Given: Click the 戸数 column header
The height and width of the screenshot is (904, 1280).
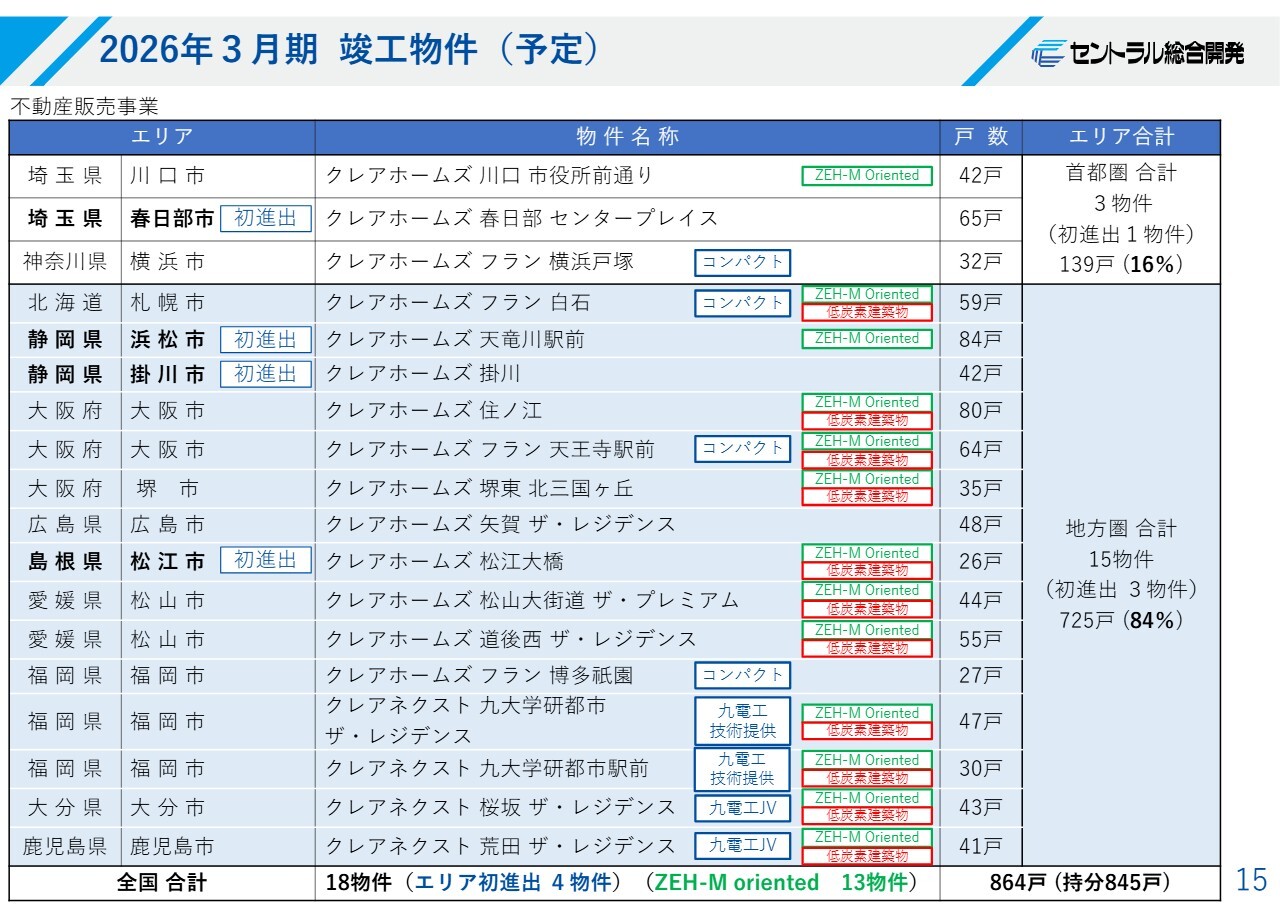Looking at the screenshot, I should [981, 137].
